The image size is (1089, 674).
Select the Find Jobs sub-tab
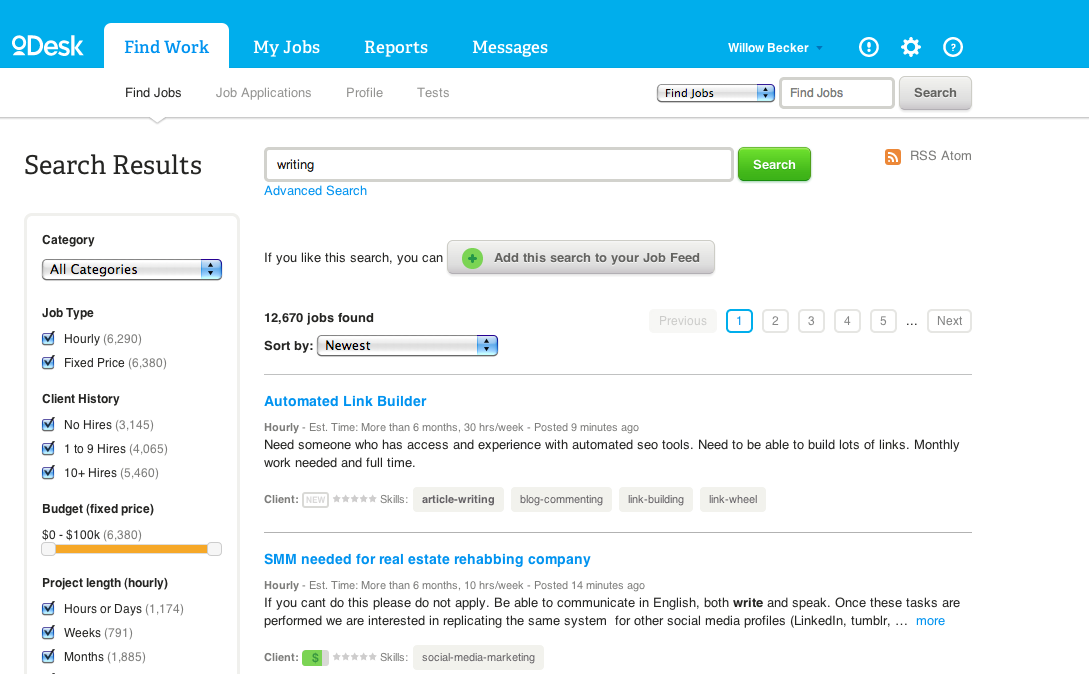(x=153, y=92)
